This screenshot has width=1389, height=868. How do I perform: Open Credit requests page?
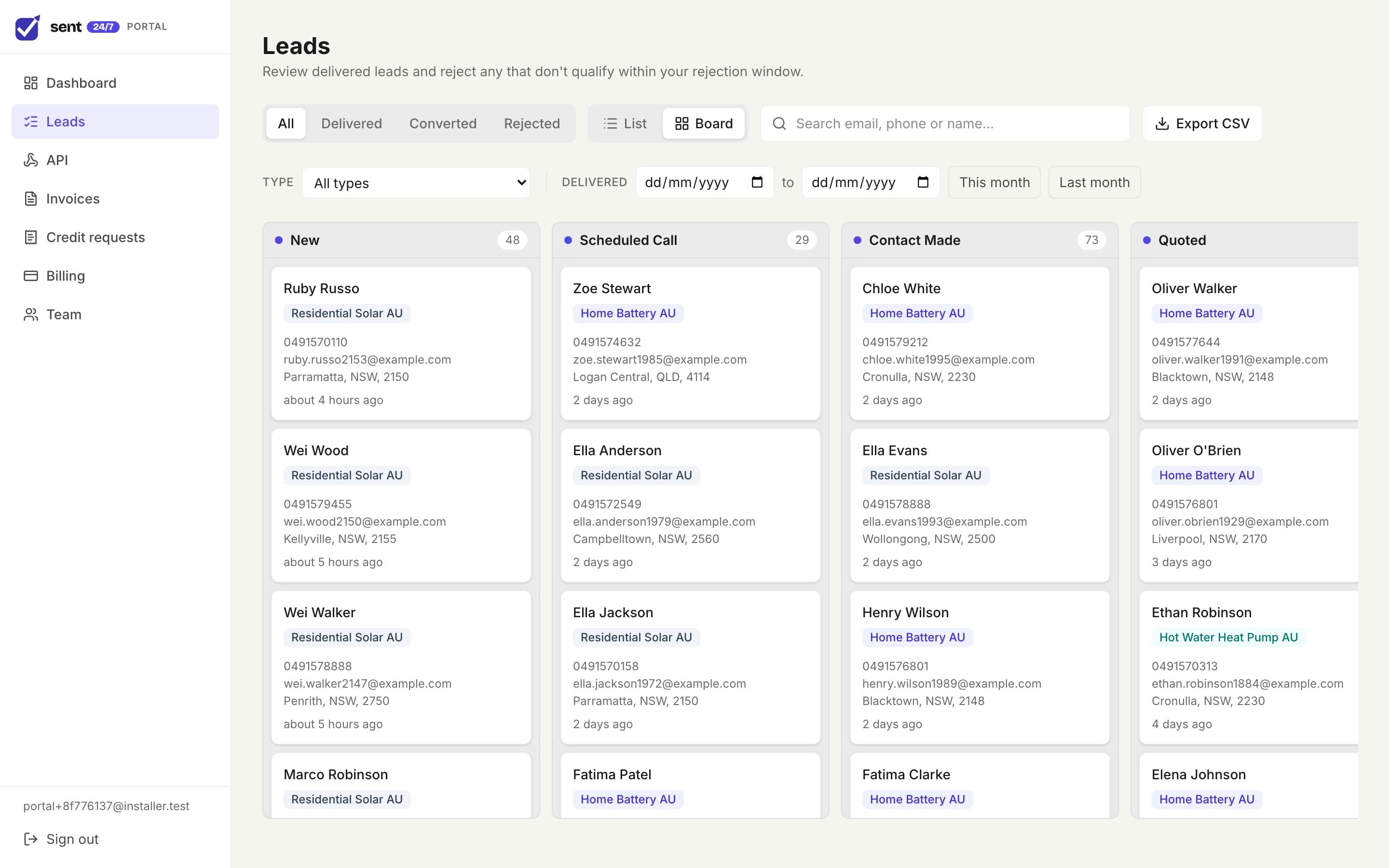click(x=115, y=237)
